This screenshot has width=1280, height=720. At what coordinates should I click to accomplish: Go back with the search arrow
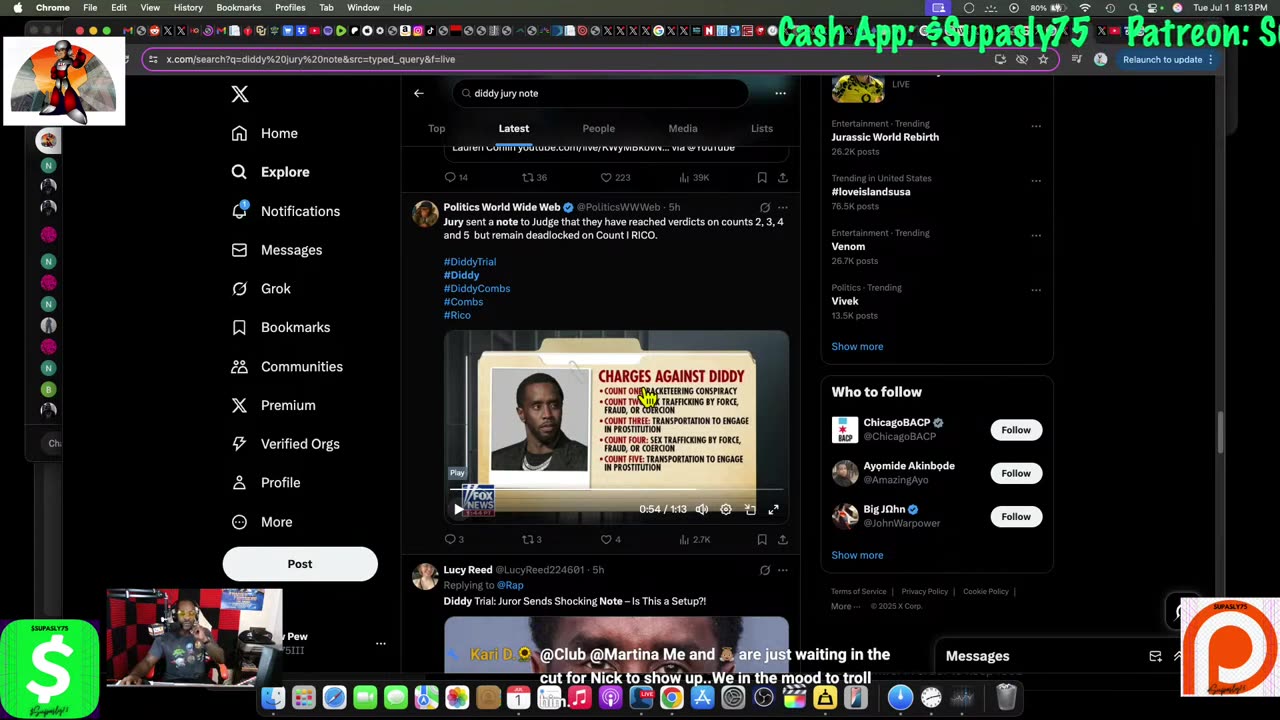[x=419, y=93]
